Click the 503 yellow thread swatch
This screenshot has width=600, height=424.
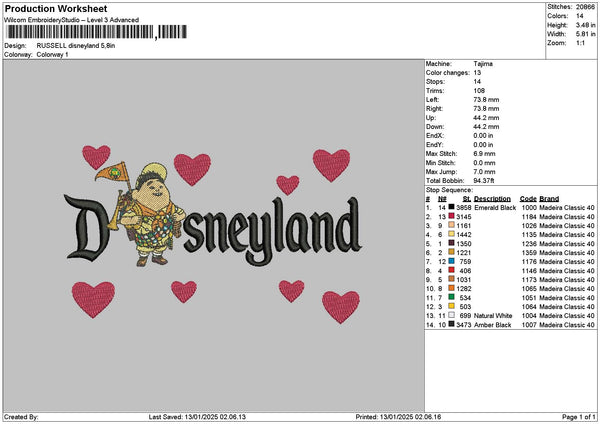click(x=452, y=306)
